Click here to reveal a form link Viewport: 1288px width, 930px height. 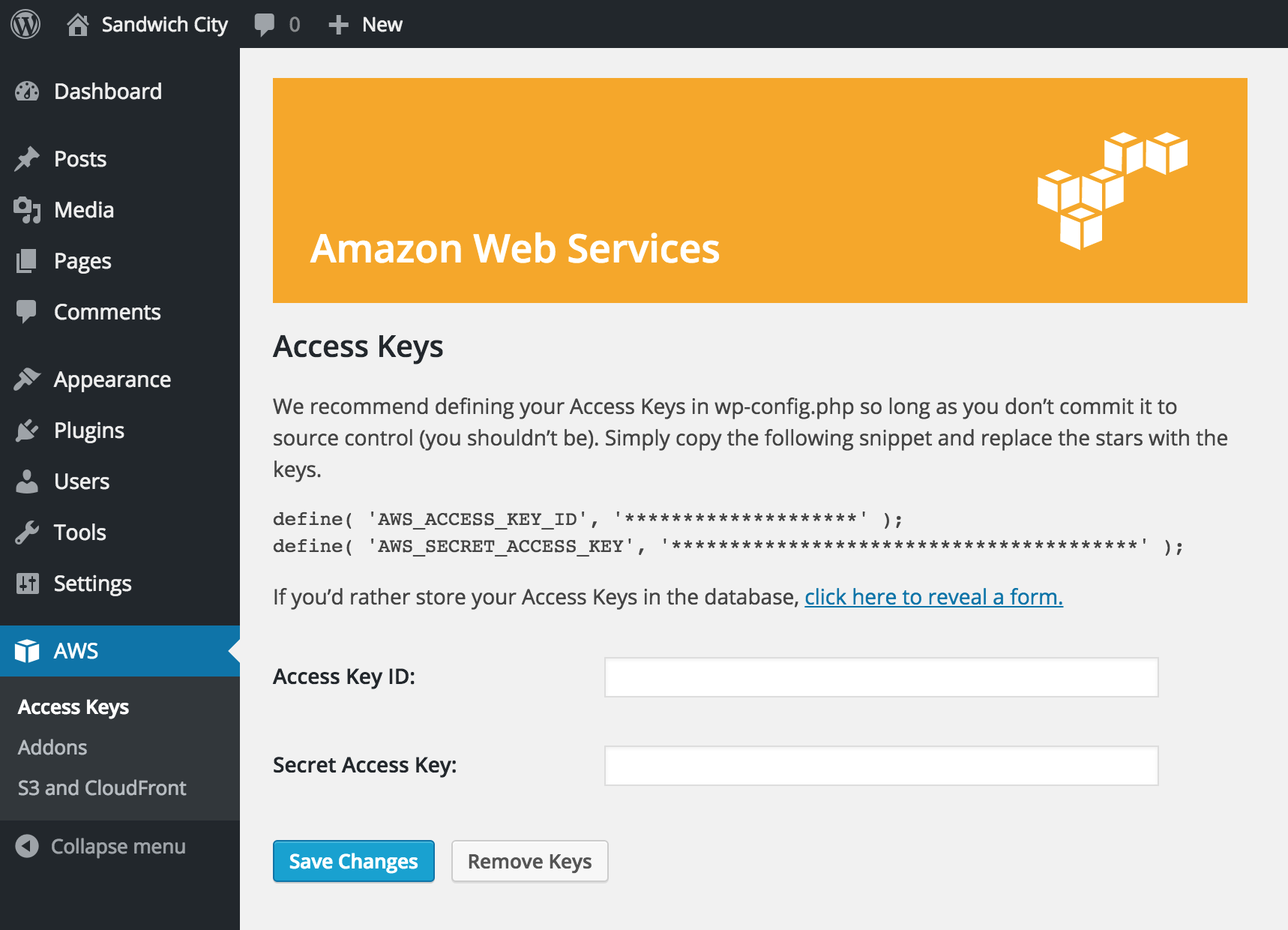(x=933, y=597)
